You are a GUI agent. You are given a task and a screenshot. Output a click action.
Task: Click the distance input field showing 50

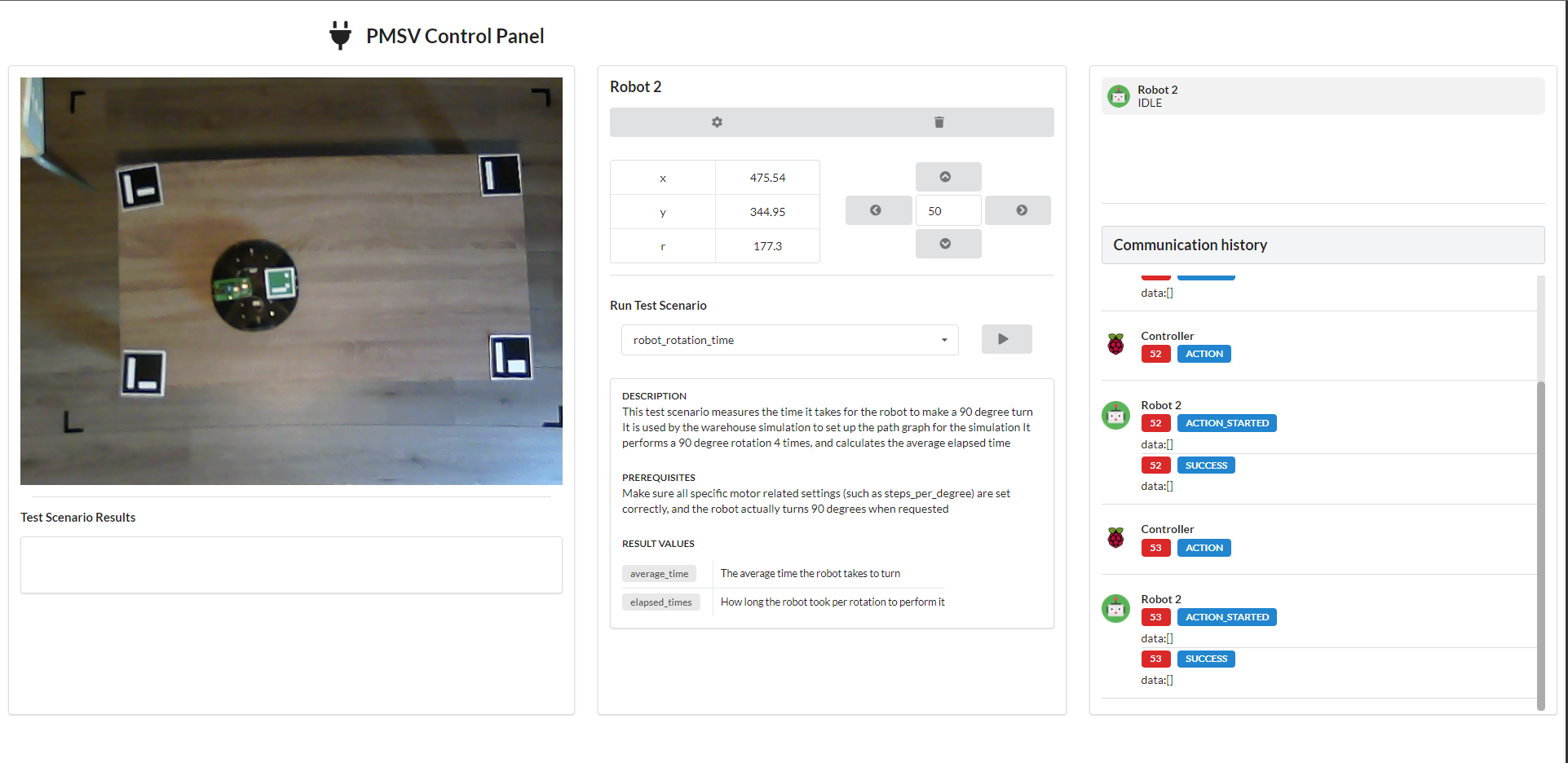pyautogui.click(x=947, y=209)
